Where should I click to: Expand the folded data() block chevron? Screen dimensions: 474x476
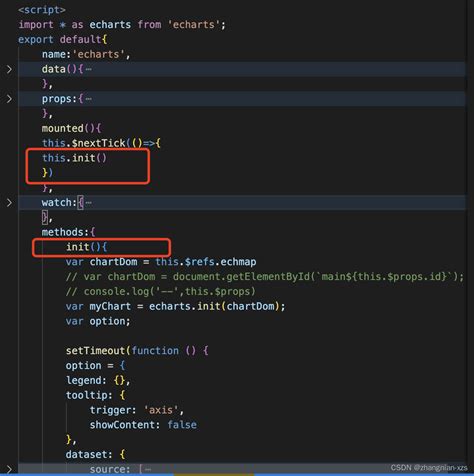coord(9,69)
